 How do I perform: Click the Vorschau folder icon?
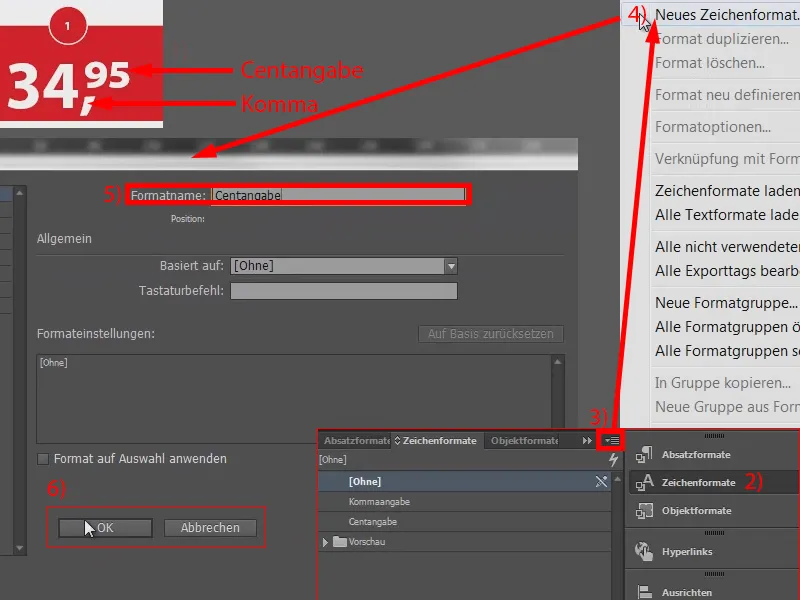(340, 541)
